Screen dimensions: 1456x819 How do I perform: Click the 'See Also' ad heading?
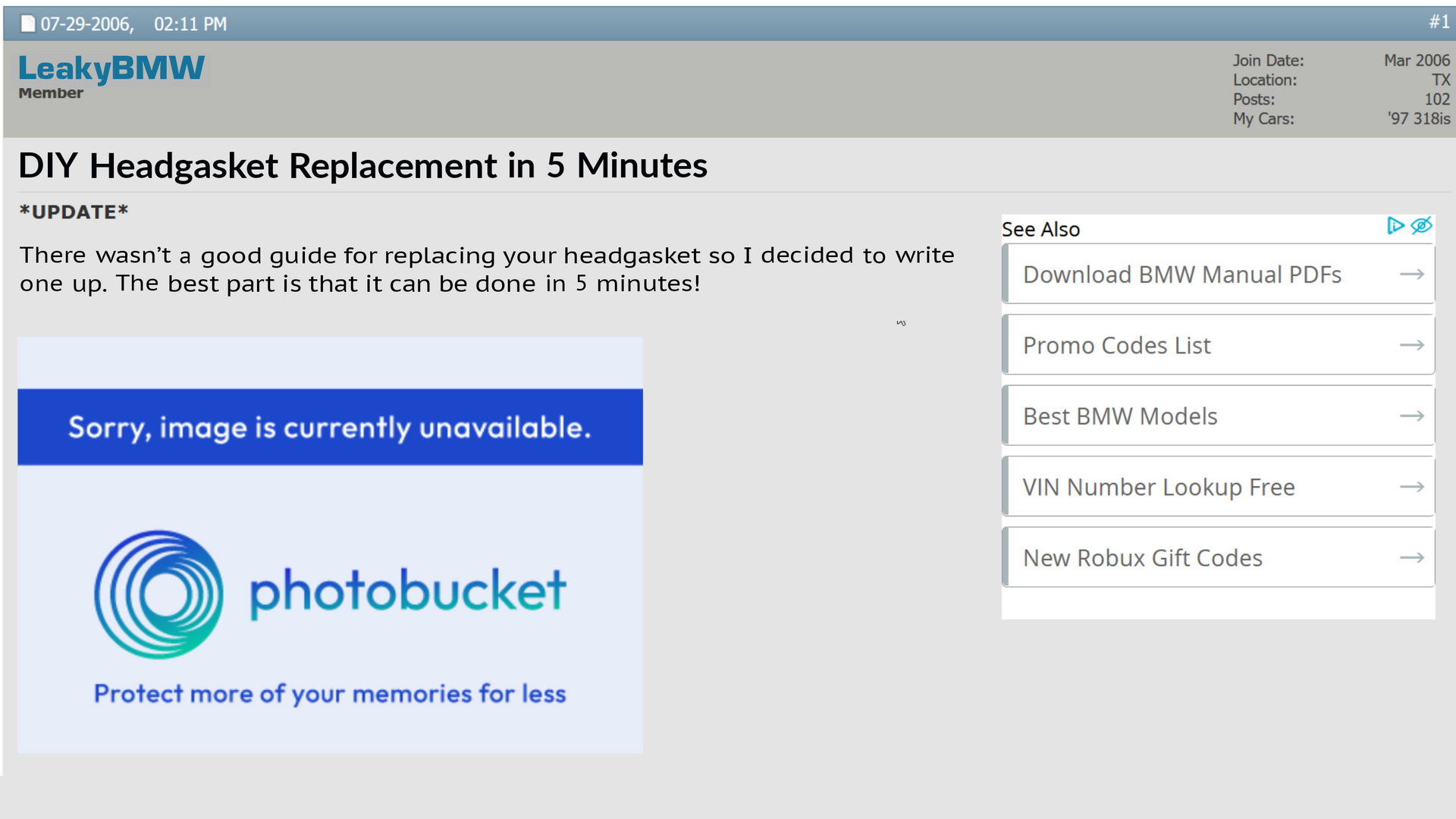pos(1040,229)
